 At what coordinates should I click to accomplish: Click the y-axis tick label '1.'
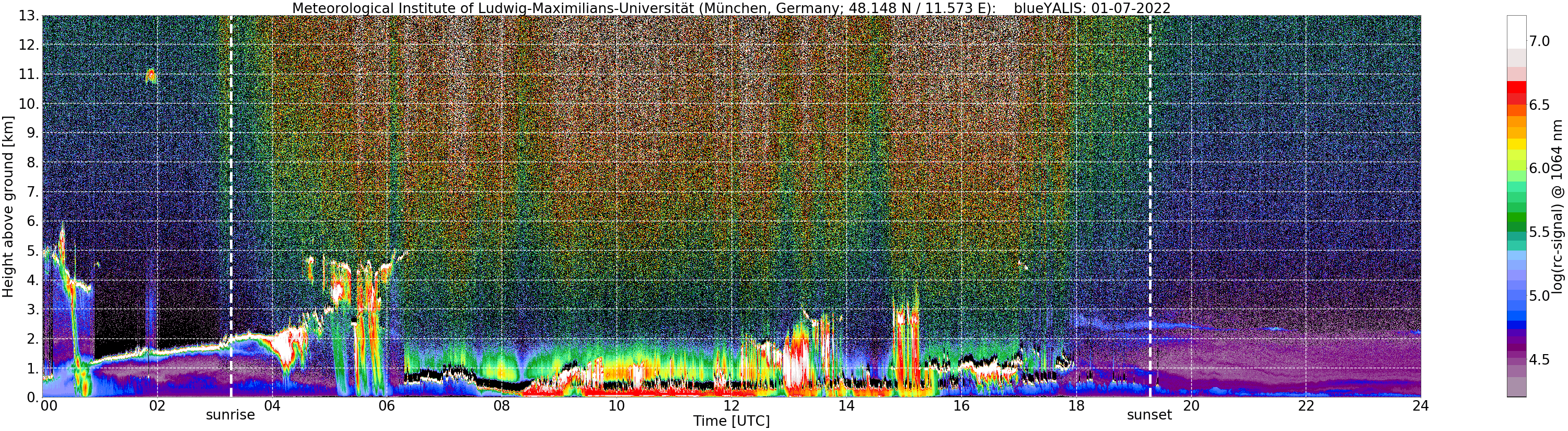point(32,368)
